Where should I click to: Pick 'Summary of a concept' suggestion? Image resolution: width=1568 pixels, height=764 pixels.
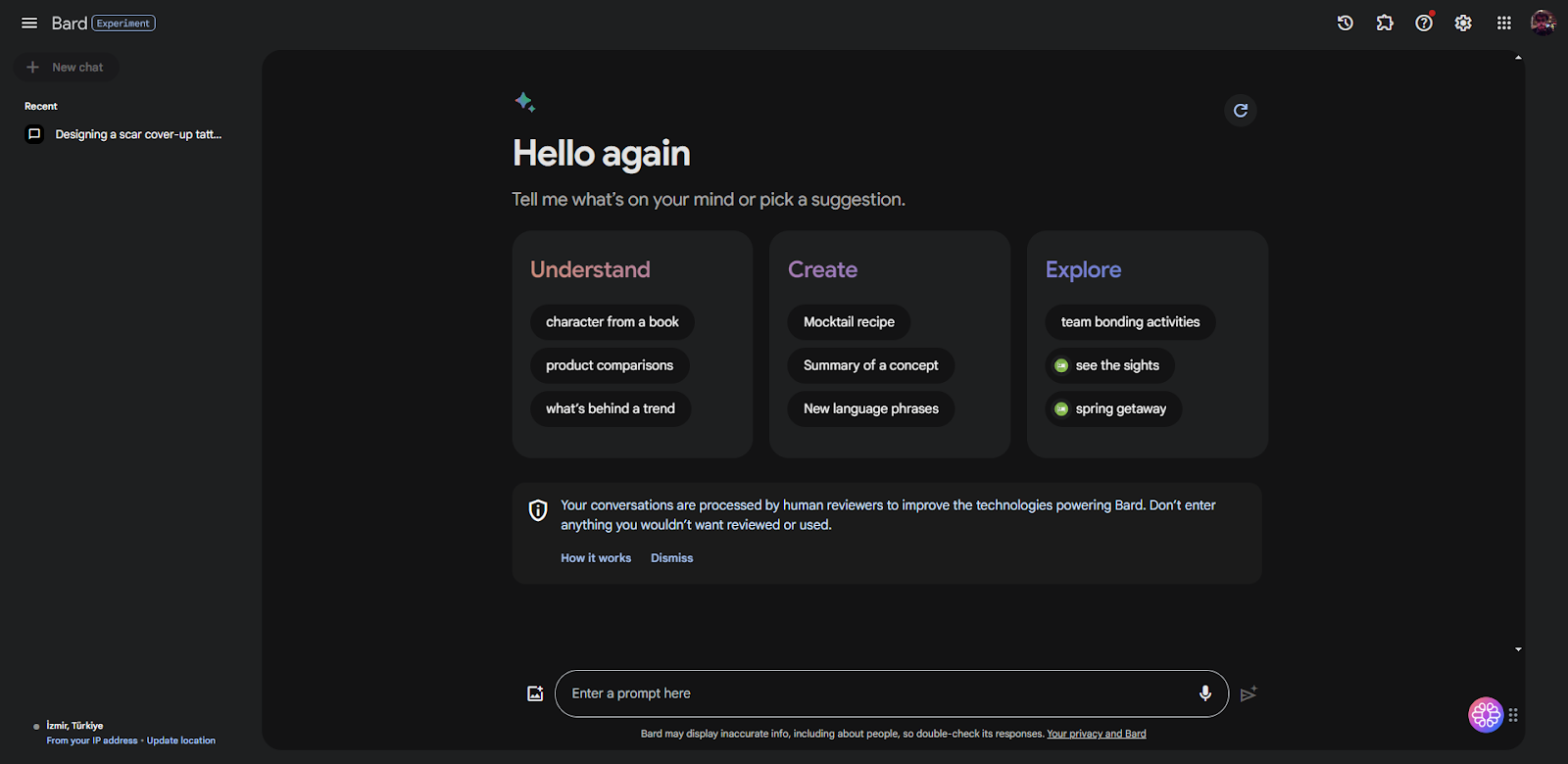click(871, 365)
